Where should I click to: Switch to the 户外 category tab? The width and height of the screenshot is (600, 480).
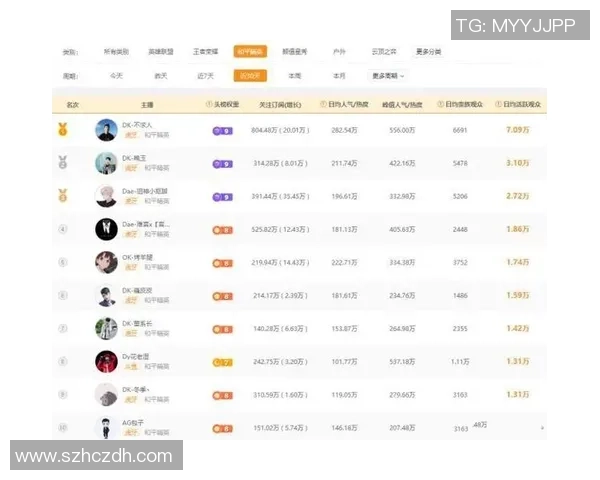pos(339,51)
